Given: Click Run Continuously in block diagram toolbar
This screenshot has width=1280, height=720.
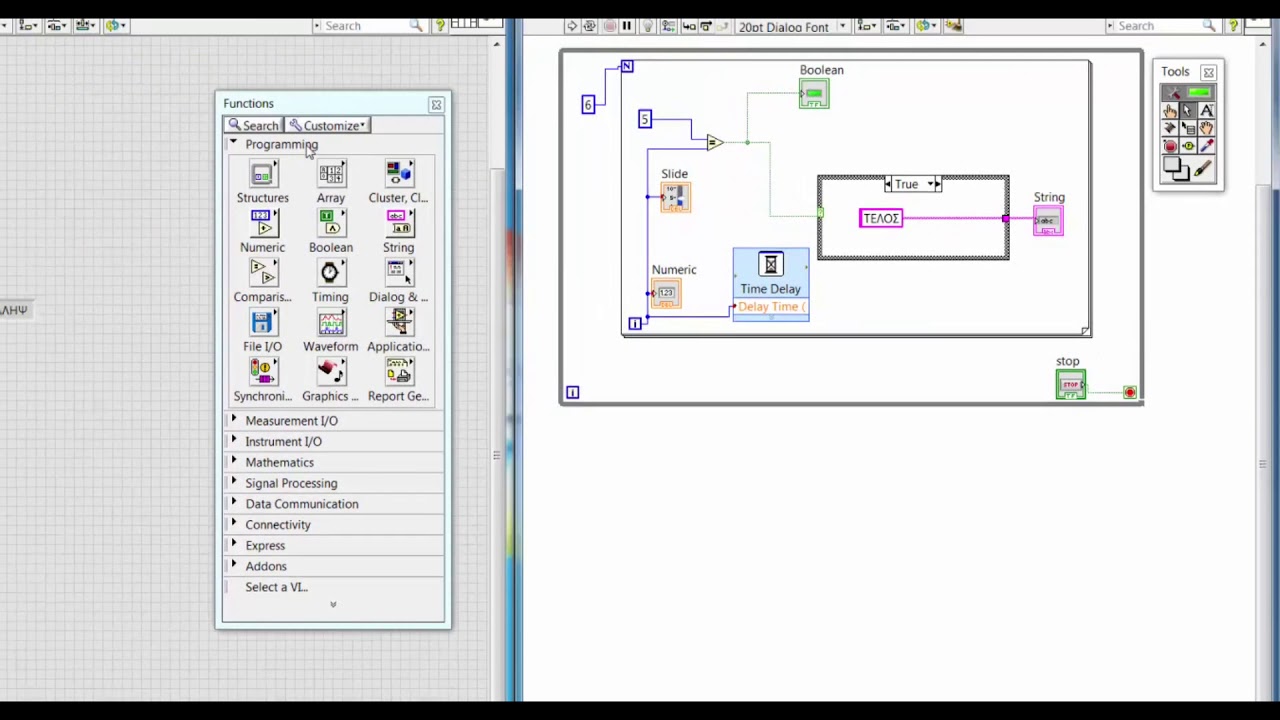Looking at the screenshot, I should [590, 26].
